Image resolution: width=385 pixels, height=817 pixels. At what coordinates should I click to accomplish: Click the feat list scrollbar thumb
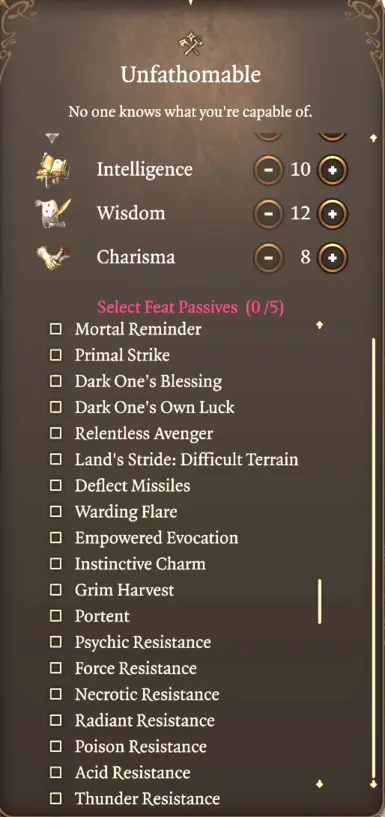319,601
